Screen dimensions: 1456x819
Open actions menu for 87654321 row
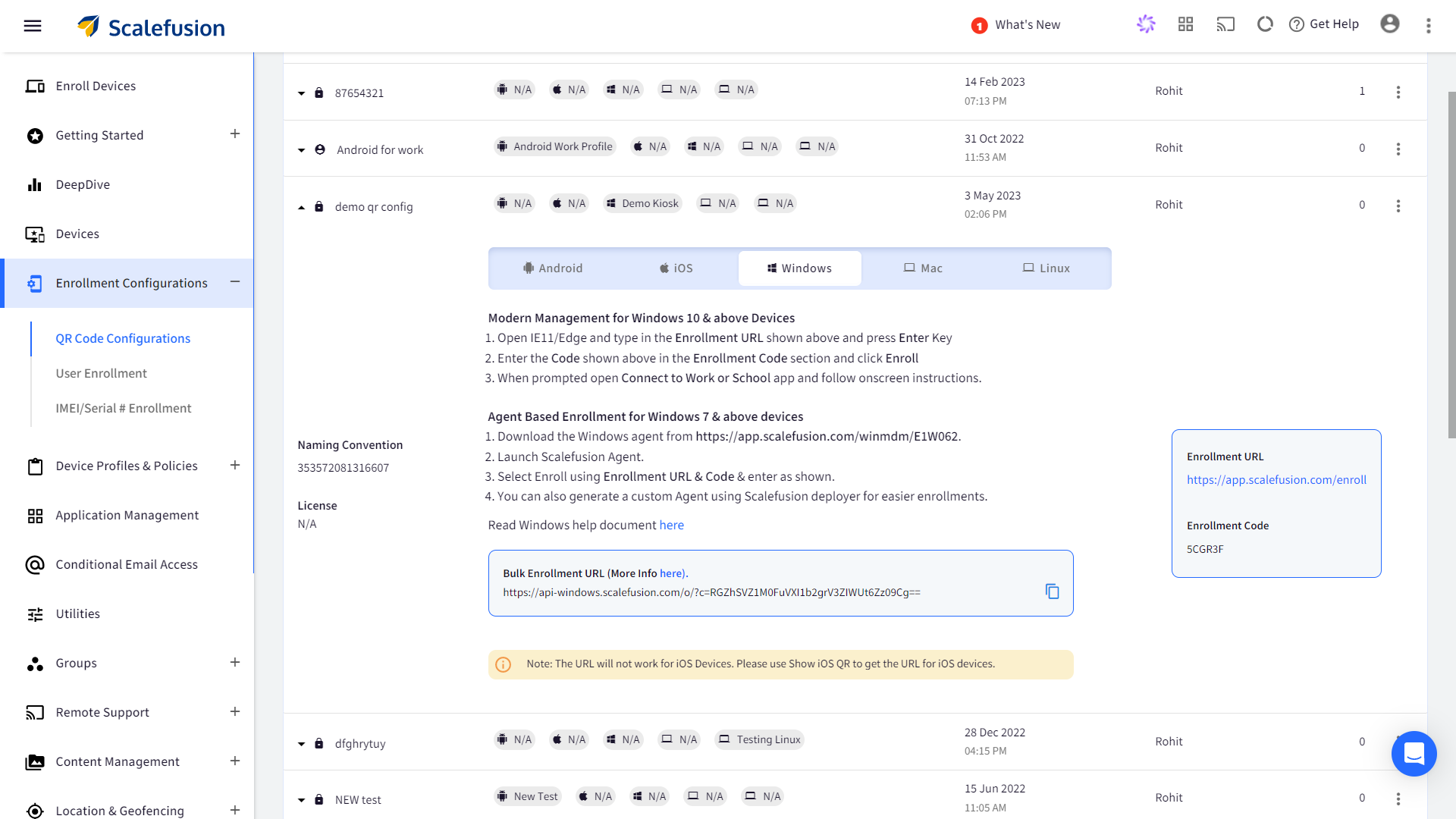tap(1398, 92)
